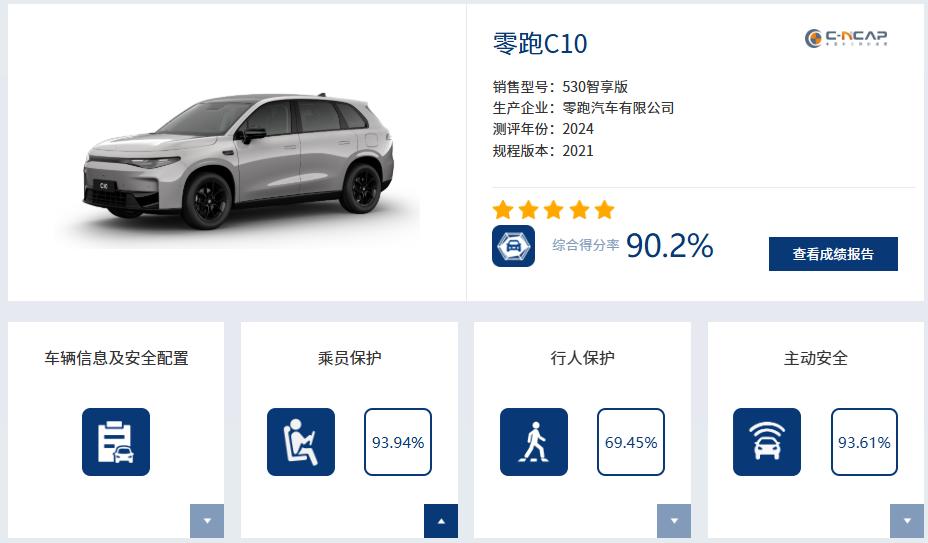The width and height of the screenshot is (928, 543).
Task: Click the occupant protection seat icon
Action: (301, 442)
